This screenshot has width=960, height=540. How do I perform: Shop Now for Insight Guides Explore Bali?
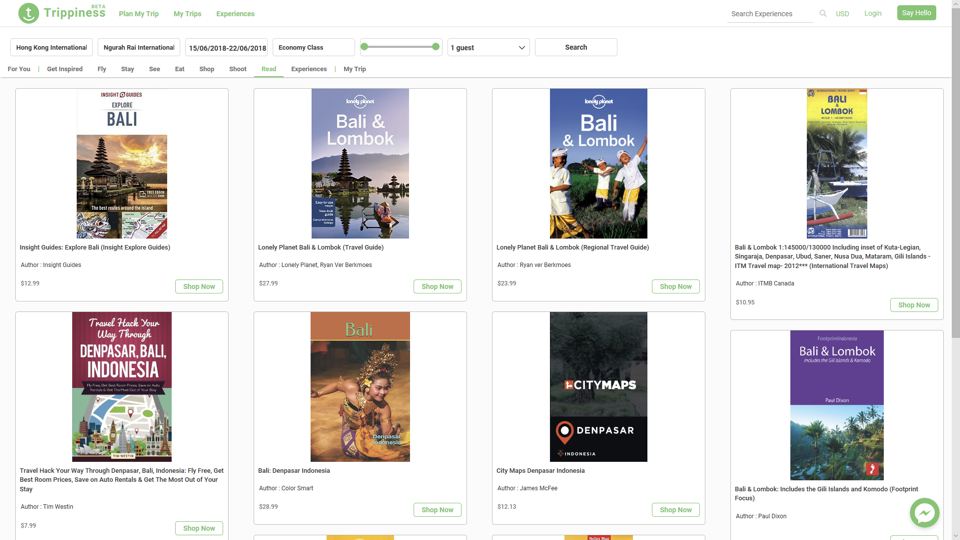pos(199,287)
